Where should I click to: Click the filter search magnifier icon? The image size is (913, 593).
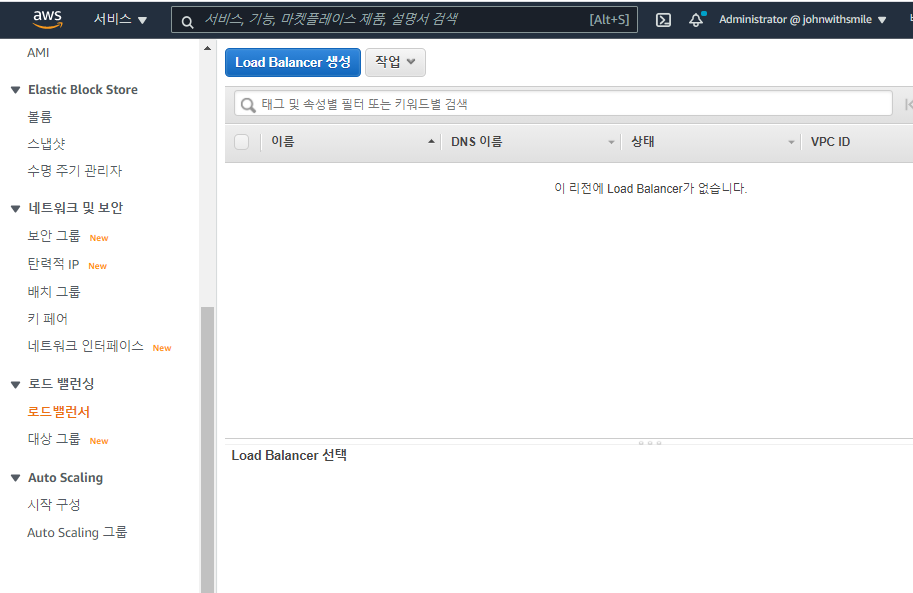(248, 105)
